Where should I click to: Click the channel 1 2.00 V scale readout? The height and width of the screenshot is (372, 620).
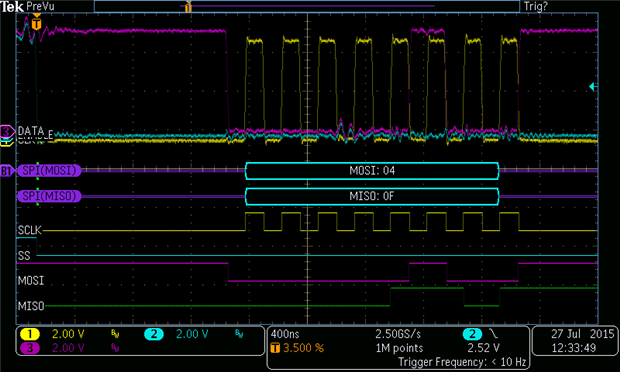tap(68, 334)
